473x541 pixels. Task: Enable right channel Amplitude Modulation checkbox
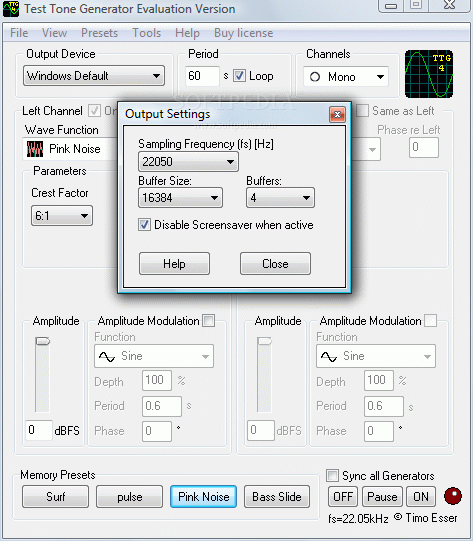coord(430,320)
